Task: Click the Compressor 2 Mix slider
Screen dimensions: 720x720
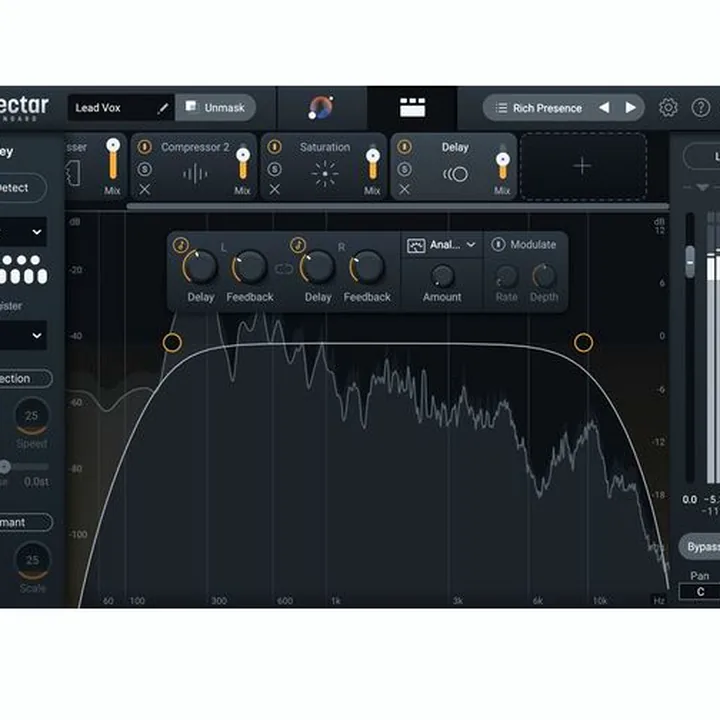Action: [x=243, y=161]
